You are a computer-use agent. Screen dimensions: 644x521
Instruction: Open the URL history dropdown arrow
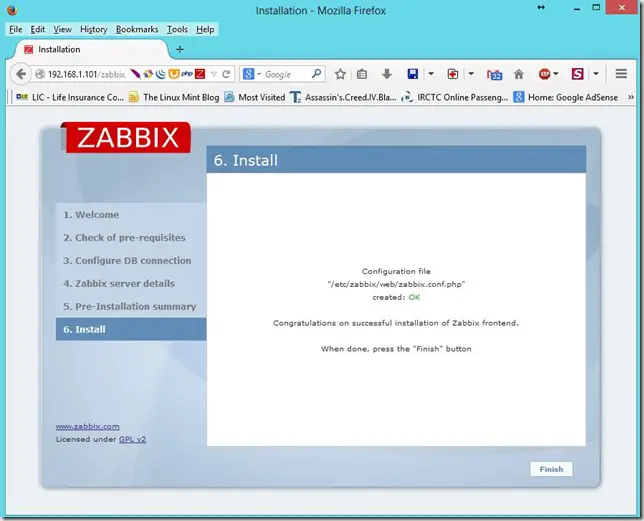tap(214, 74)
